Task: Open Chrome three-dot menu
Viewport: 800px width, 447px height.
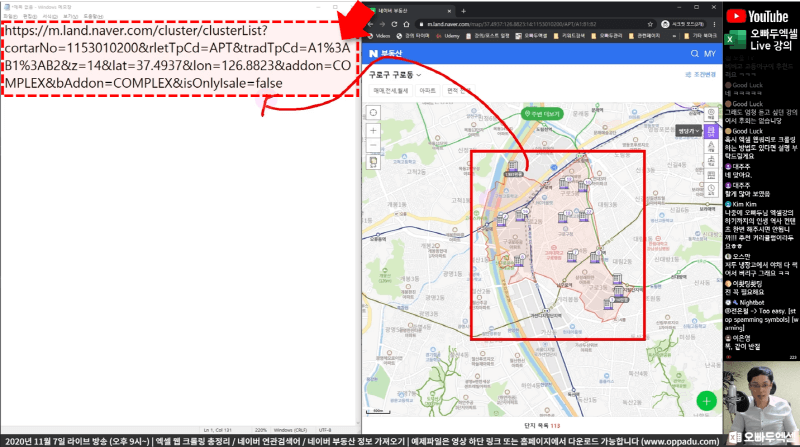Action: point(714,22)
